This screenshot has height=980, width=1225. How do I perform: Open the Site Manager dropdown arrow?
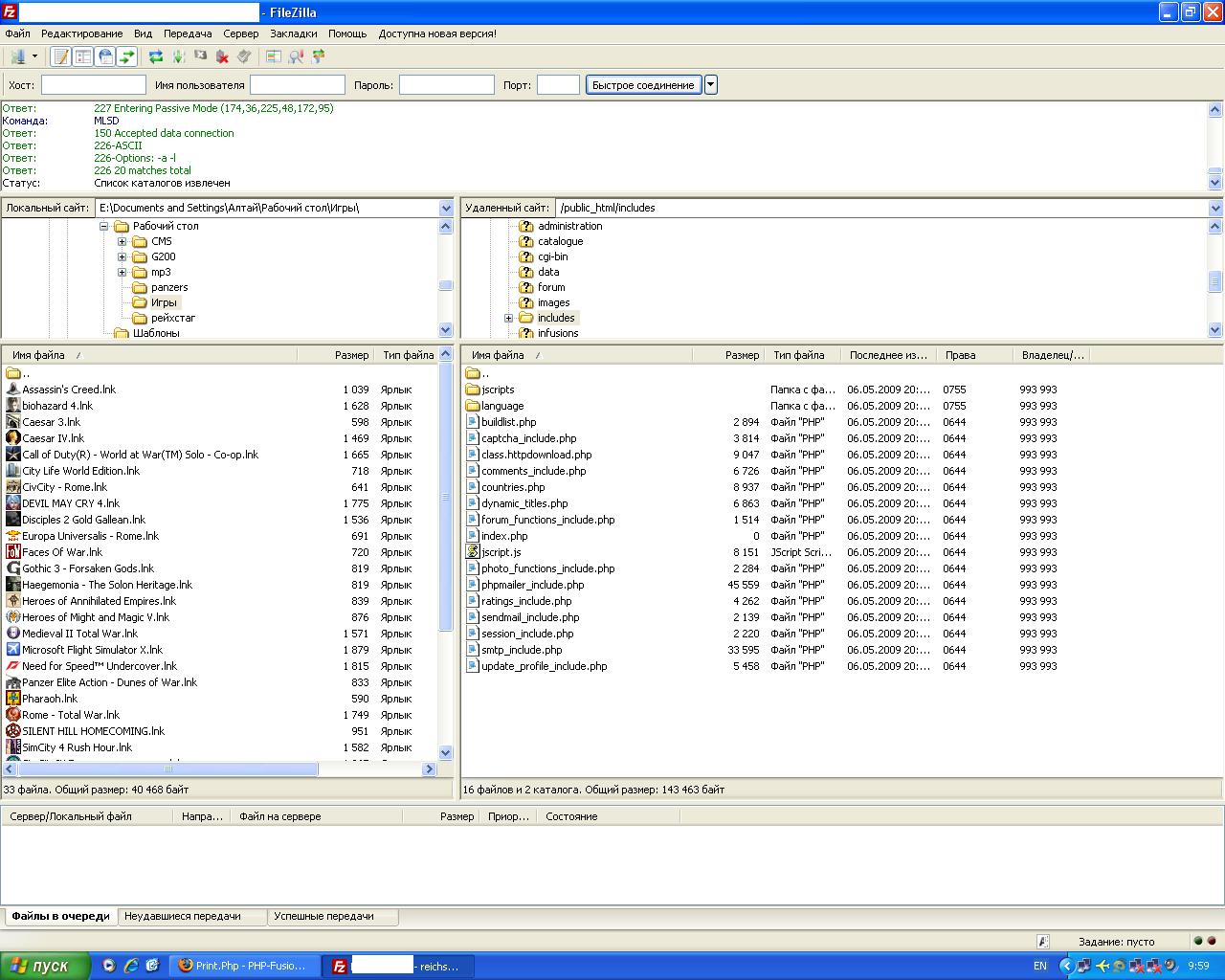[x=34, y=56]
